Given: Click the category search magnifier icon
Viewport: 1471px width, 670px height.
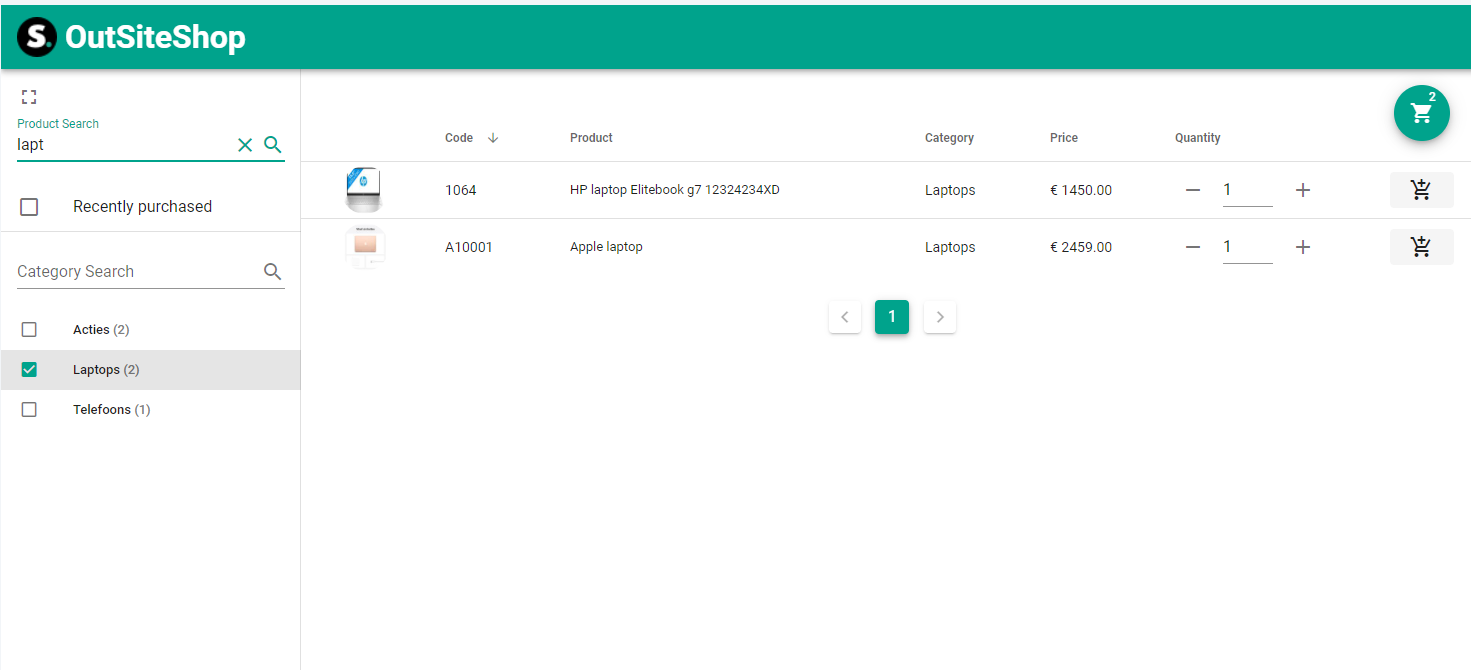Looking at the screenshot, I should [x=272, y=271].
